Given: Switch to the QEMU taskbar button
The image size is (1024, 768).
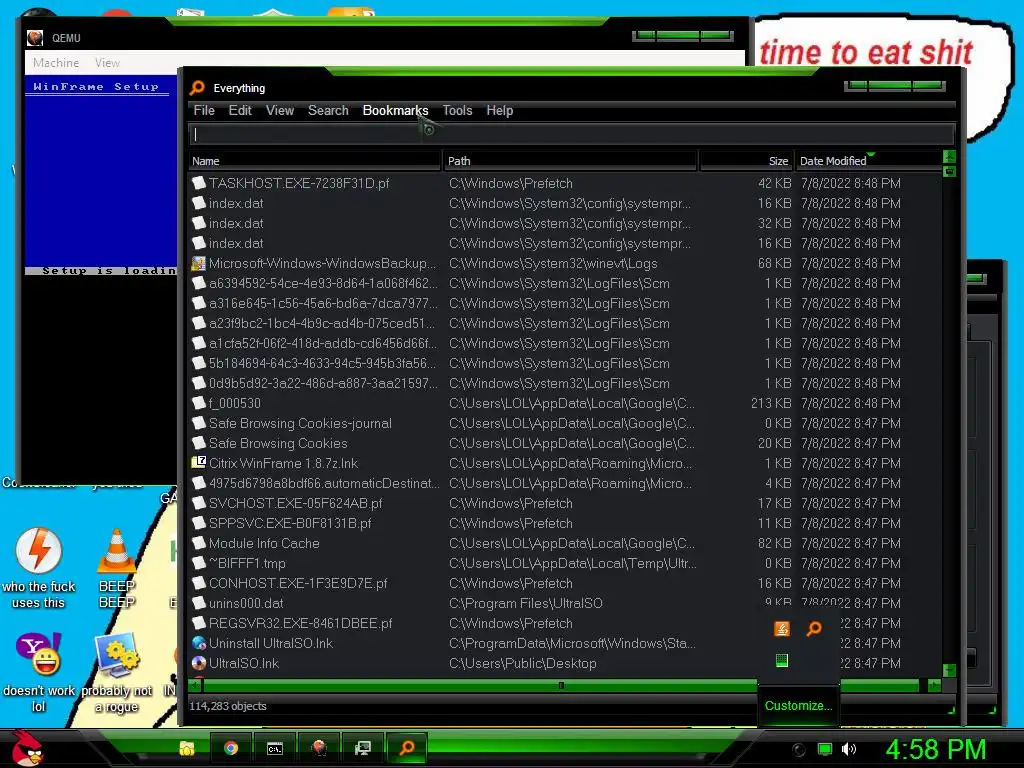Looking at the screenshot, I should [319, 748].
